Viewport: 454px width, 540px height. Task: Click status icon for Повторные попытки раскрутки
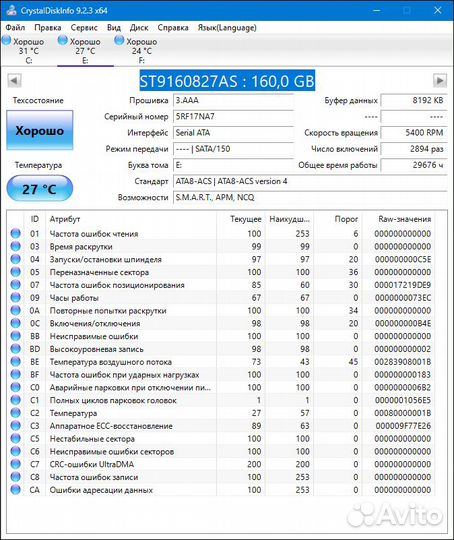tap(16, 310)
